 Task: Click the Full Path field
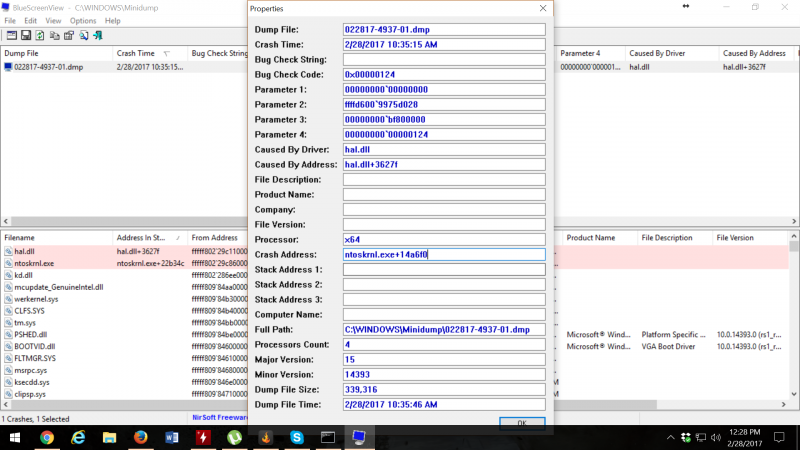[x=444, y=330]
